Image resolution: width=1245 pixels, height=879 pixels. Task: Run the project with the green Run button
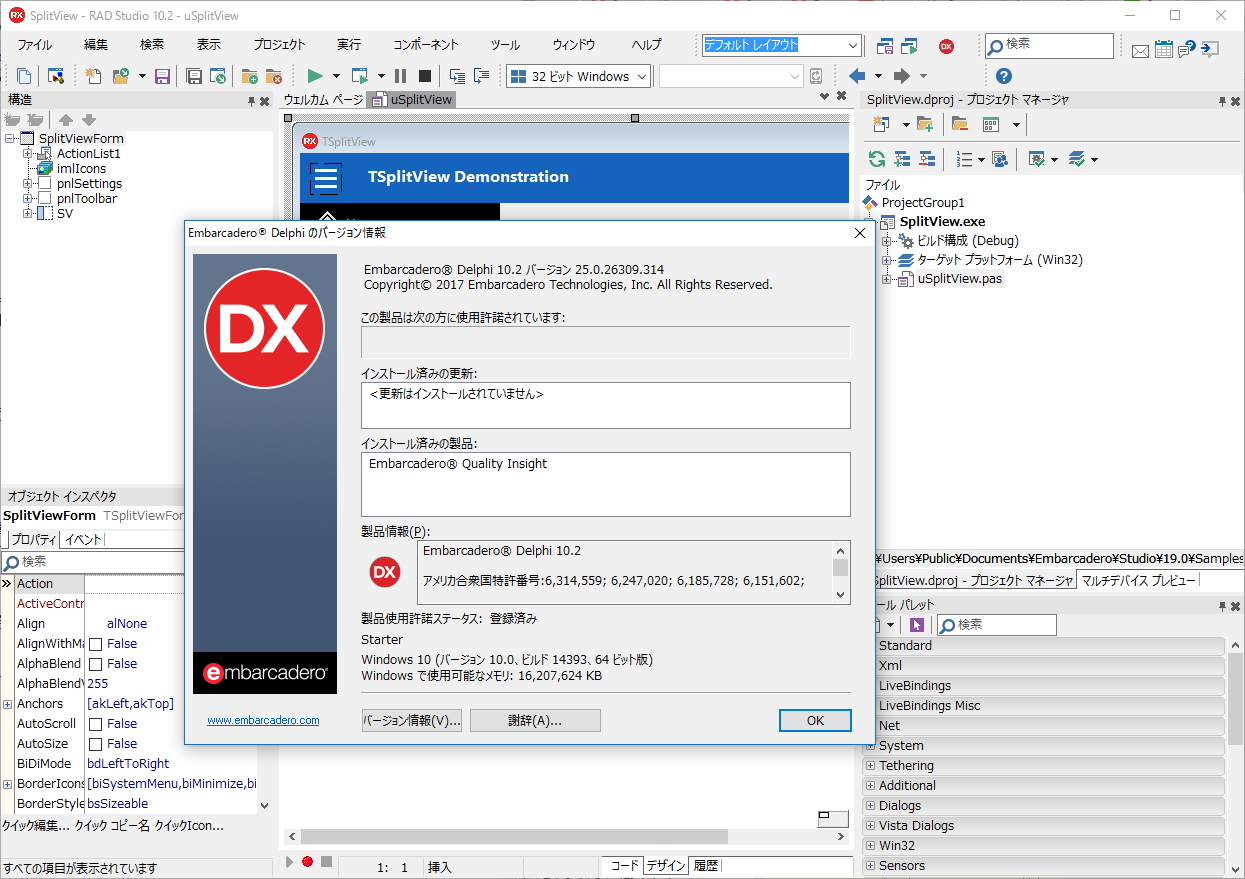tap(315, 75)
